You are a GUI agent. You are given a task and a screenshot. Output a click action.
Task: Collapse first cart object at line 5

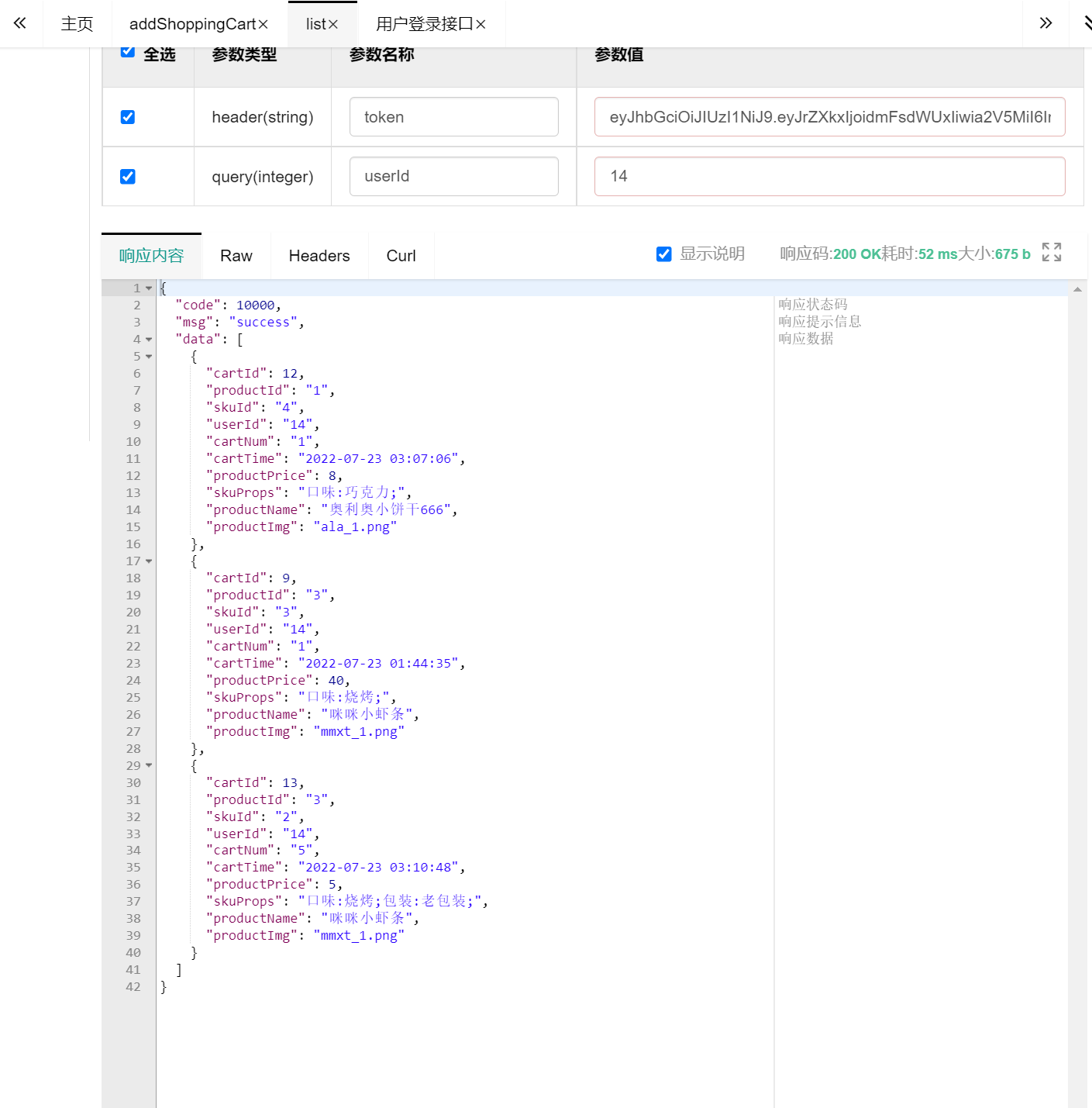(149, 357)
